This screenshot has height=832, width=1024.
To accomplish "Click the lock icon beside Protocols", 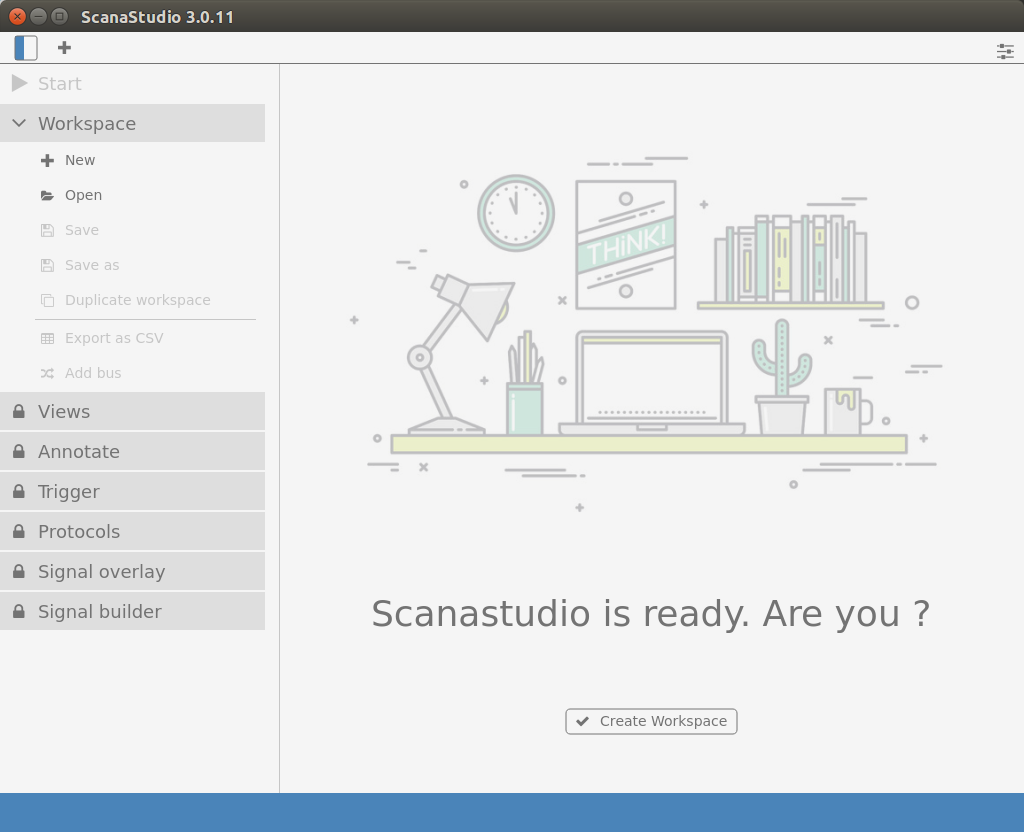I will [19, 531].
